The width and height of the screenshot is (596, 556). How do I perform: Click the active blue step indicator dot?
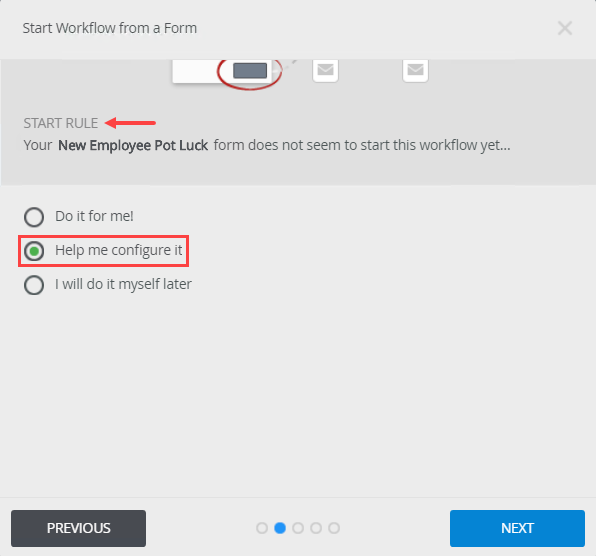click(x=280, y=528)
